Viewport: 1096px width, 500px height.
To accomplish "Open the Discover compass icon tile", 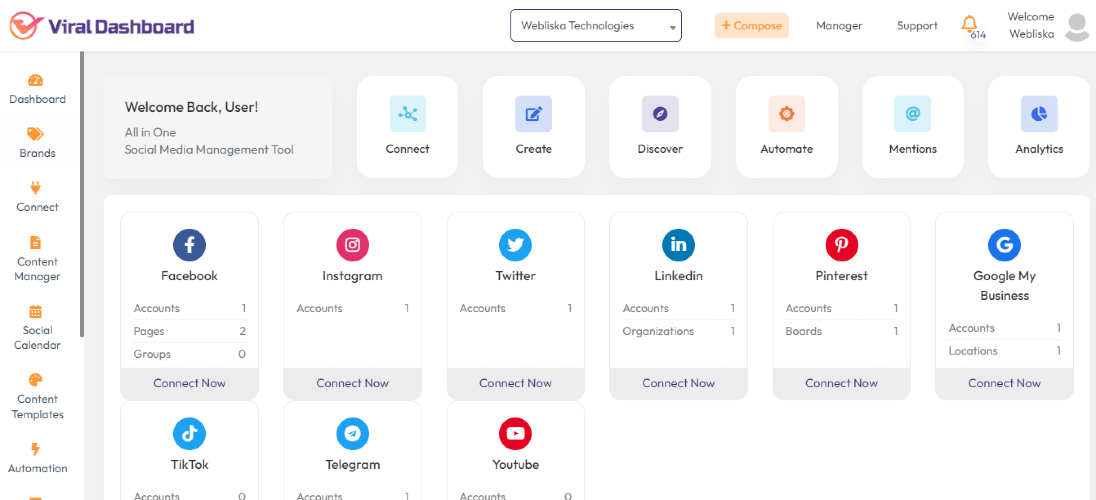I will [660, 127].
